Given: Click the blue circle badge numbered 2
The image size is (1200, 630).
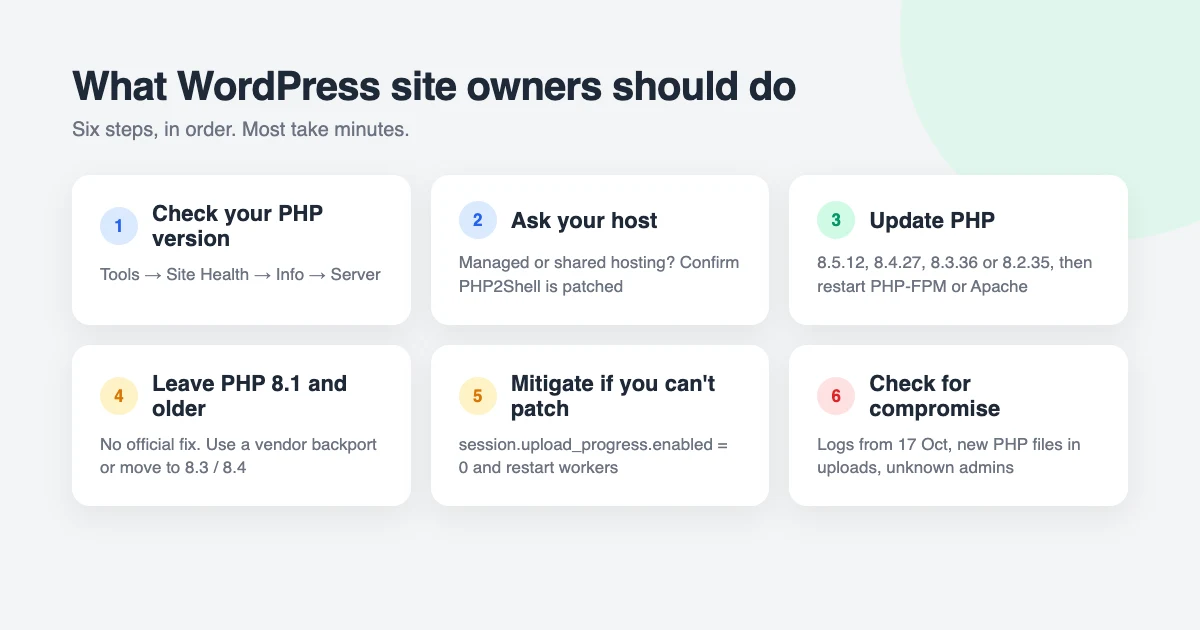Looking at the screenshot, I should pos(478,220).
